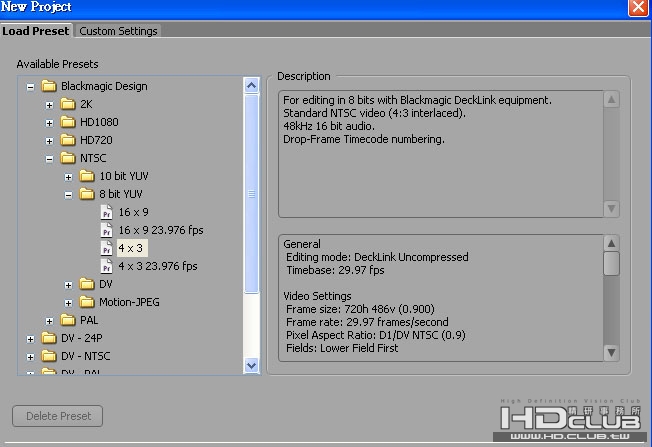
Task: Click the 16 x 9 23.976 fps preset icon
Action: pos(107,230)
